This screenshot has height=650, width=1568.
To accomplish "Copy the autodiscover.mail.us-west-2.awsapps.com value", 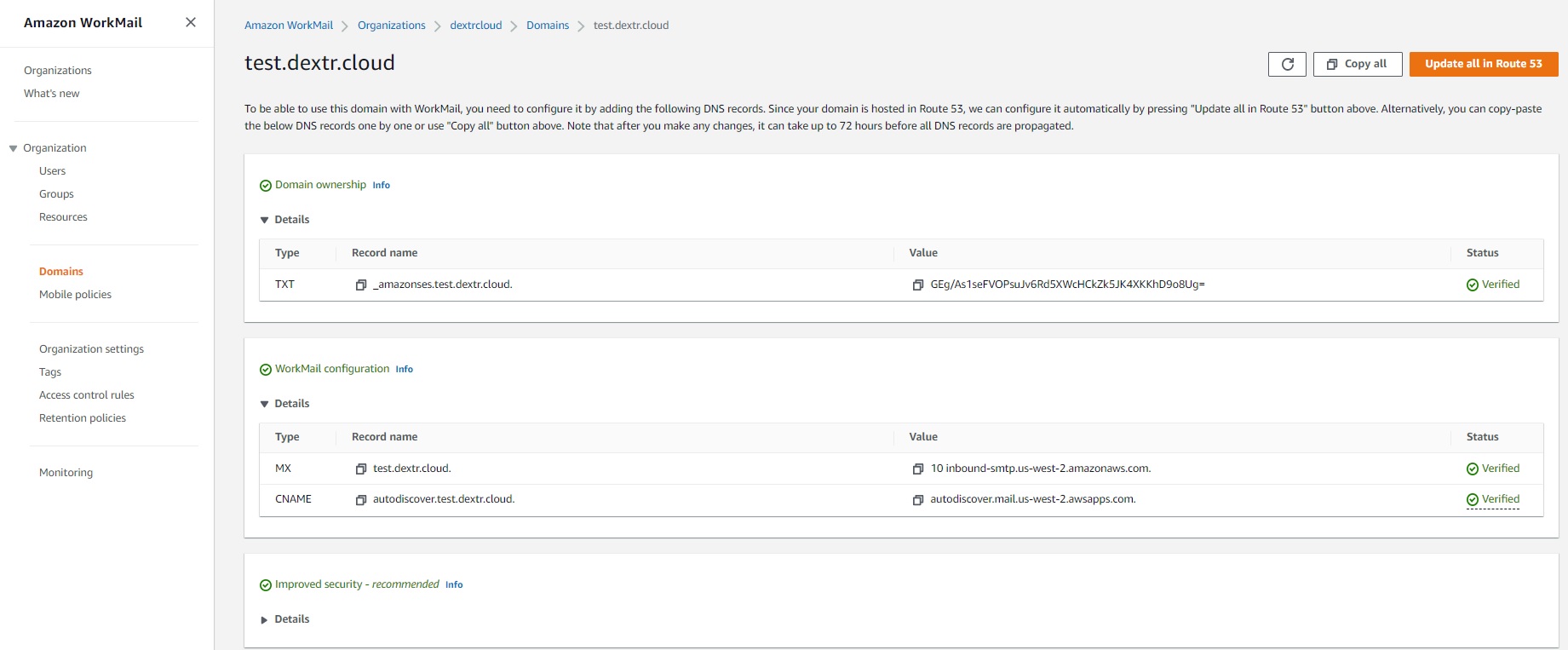I will click(918, 499).
